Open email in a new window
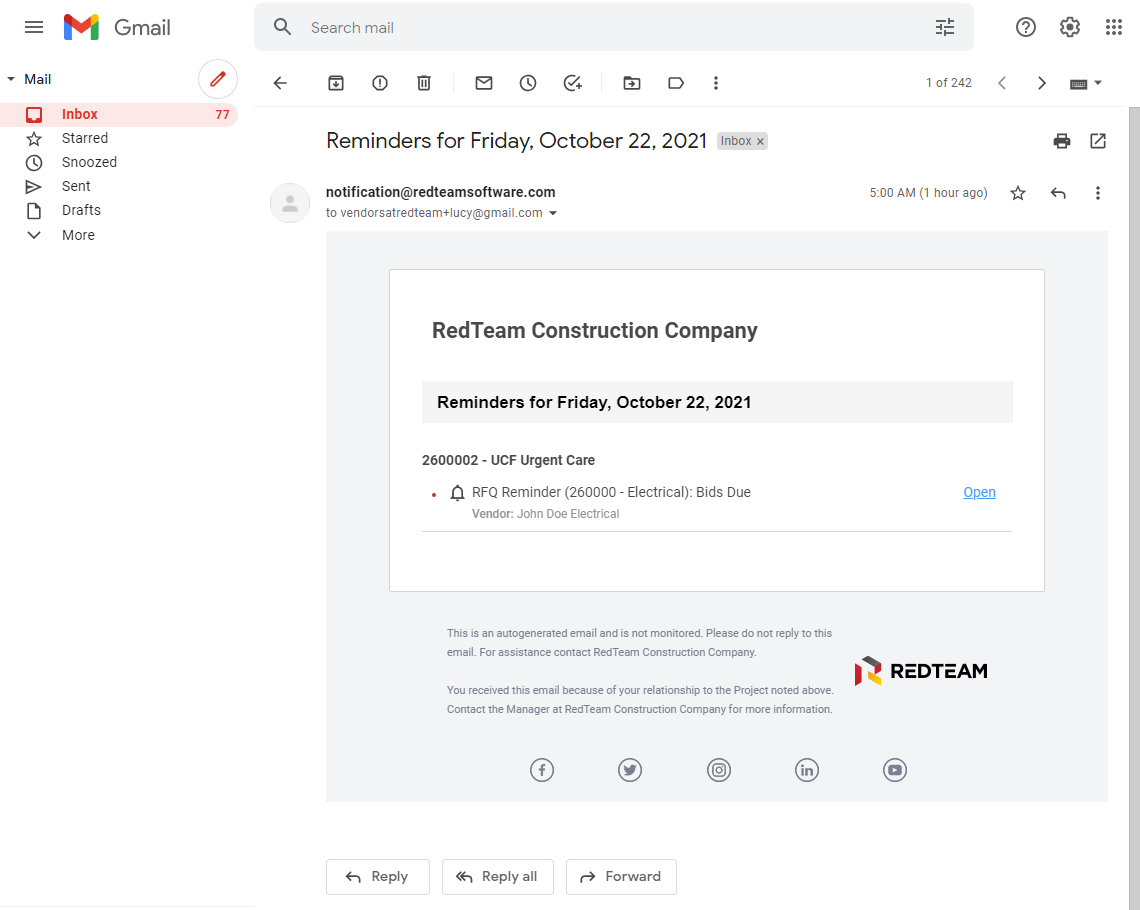This screenshot has width=1140, height=910. 1098,141
